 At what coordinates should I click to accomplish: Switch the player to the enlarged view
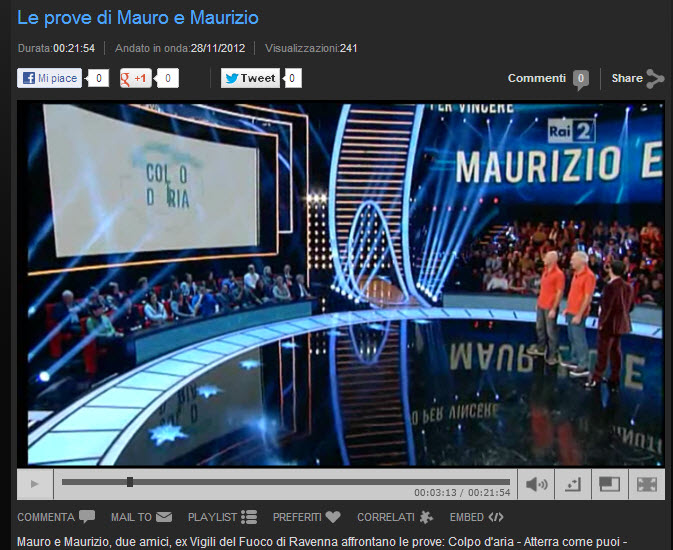point(609,484)
